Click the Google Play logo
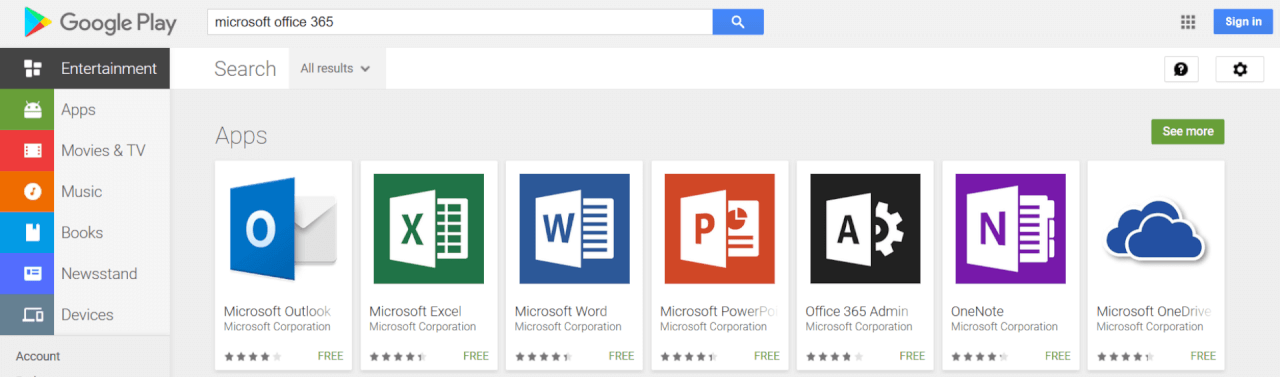This screenshot has height=377, width=1280. tap(101, 22)
